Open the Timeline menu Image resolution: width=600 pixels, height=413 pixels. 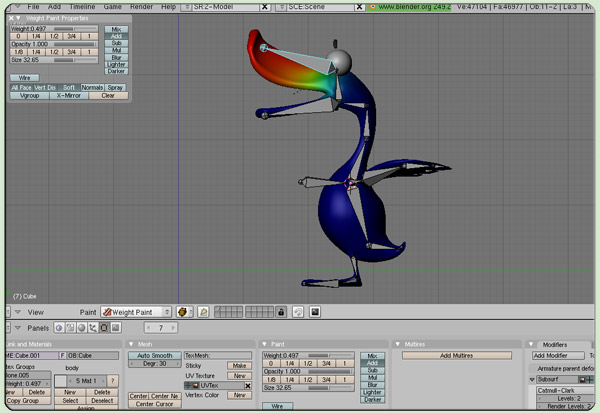click(x=82, y=7)
